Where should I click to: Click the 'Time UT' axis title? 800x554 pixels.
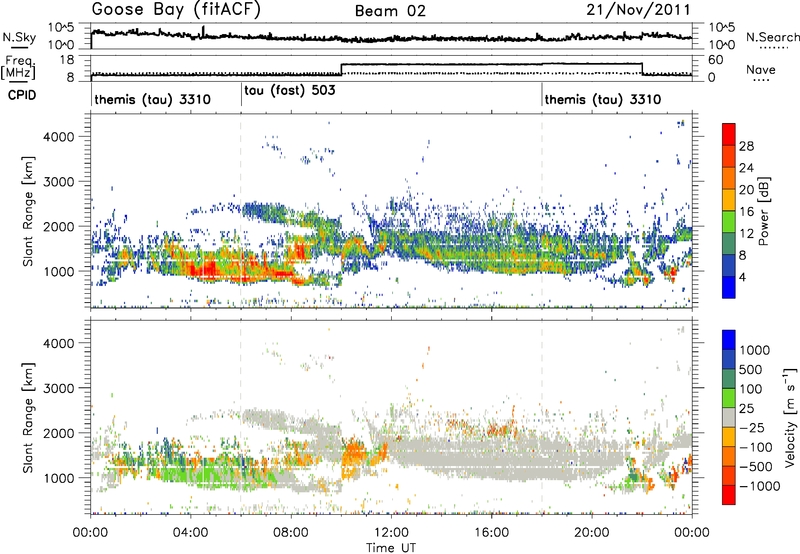pyautogui.click(x=391, y=547)
